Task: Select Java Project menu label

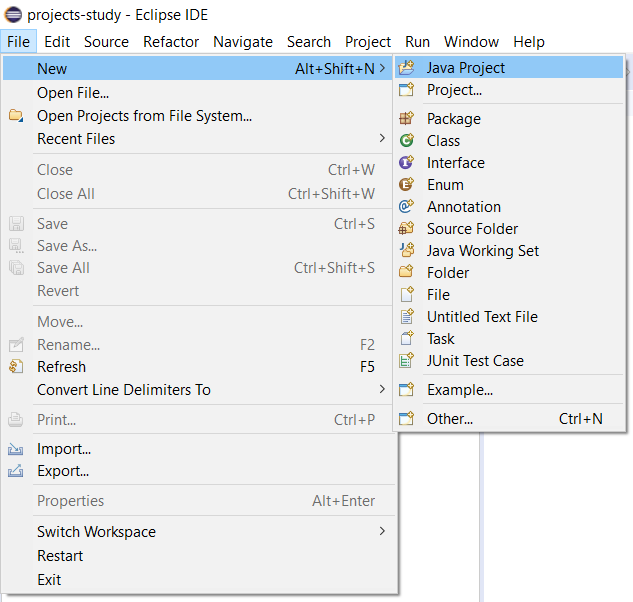Action: click(x=466, y=68)
